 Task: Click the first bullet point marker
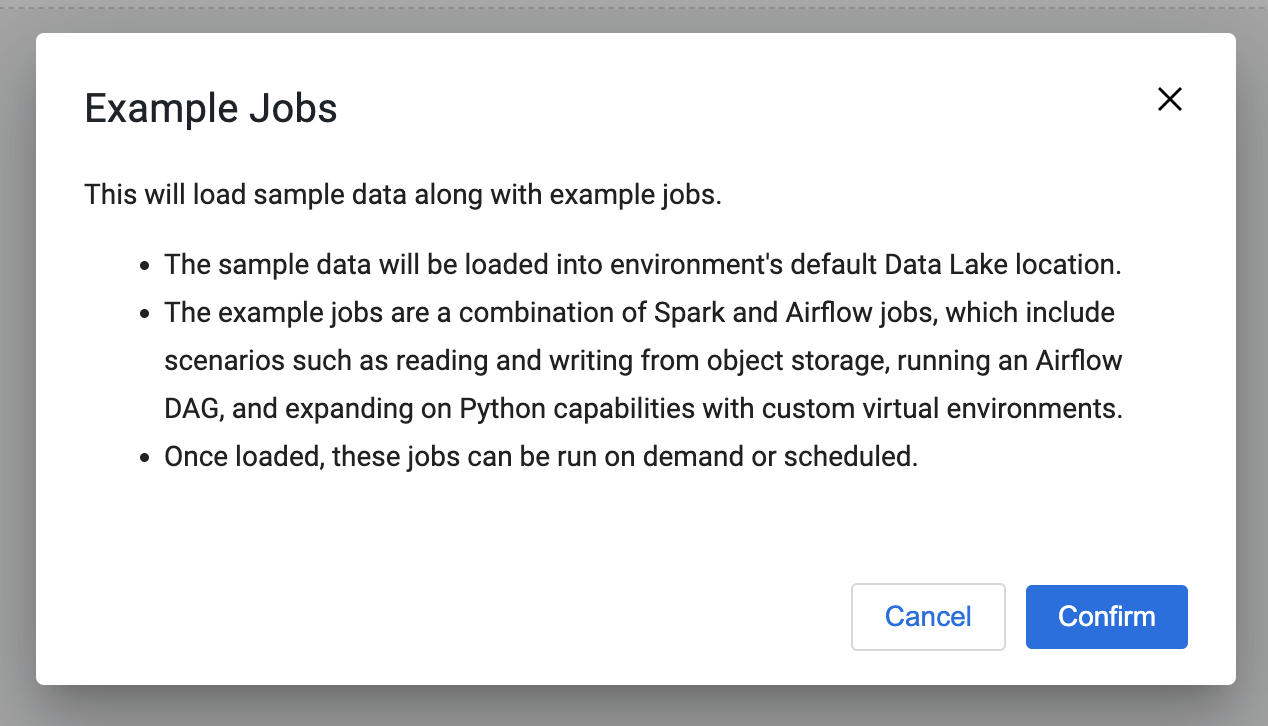tap(145, 267)
